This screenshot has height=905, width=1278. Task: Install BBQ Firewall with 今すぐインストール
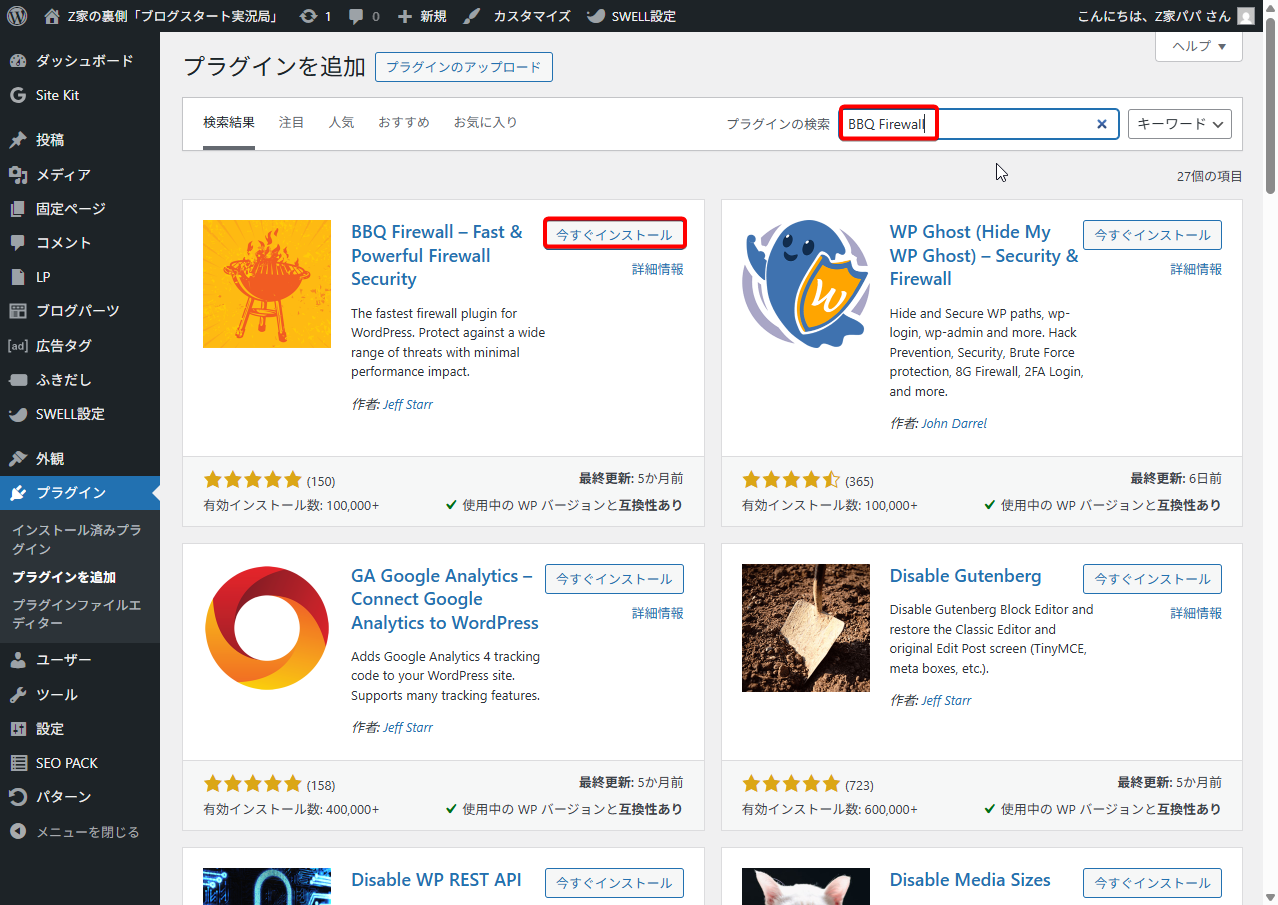pos(615,235)
